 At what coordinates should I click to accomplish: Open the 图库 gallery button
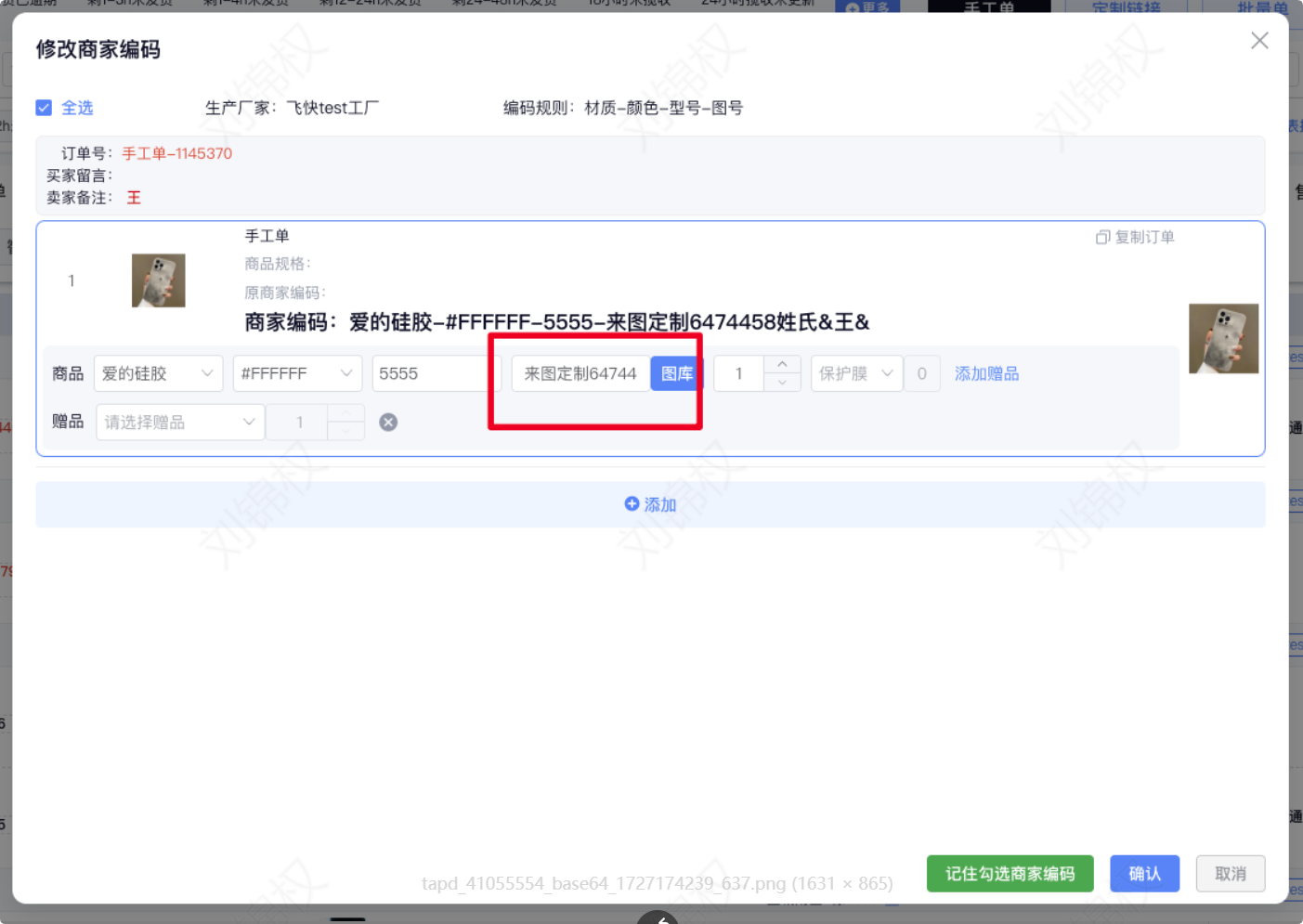tap(677, 373)
